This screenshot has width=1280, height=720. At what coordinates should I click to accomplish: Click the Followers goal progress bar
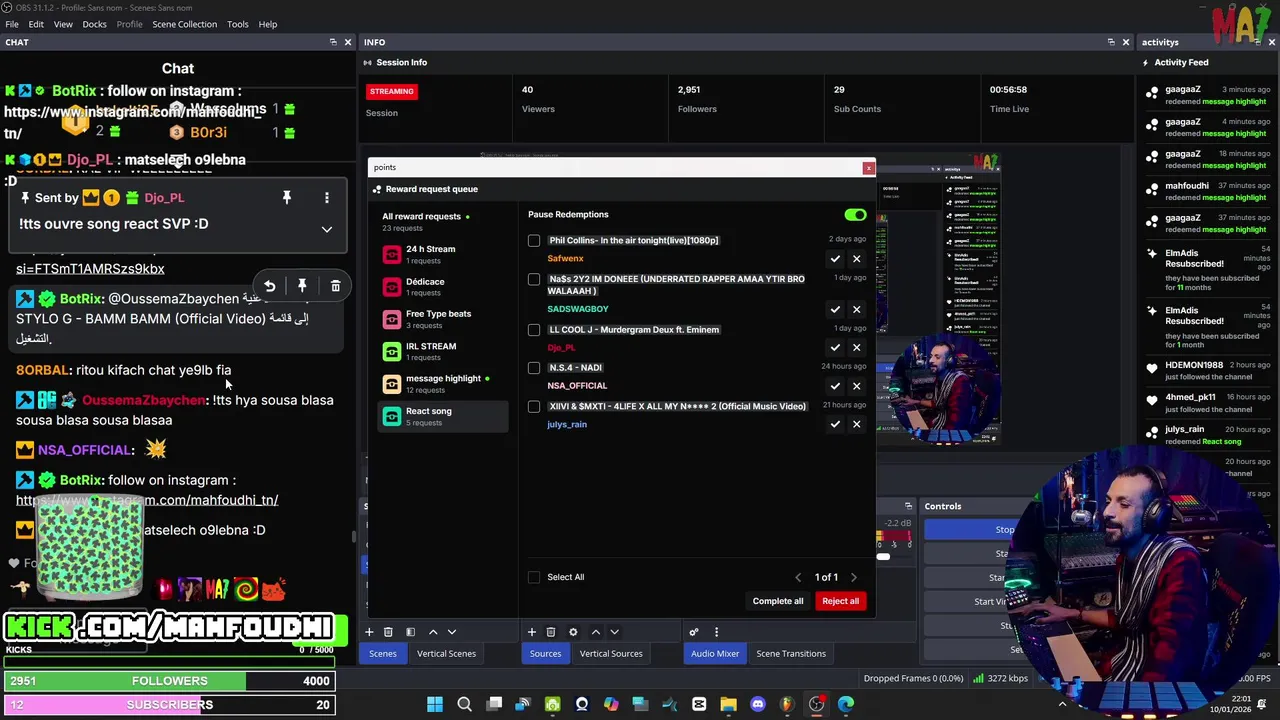(170, 681)
